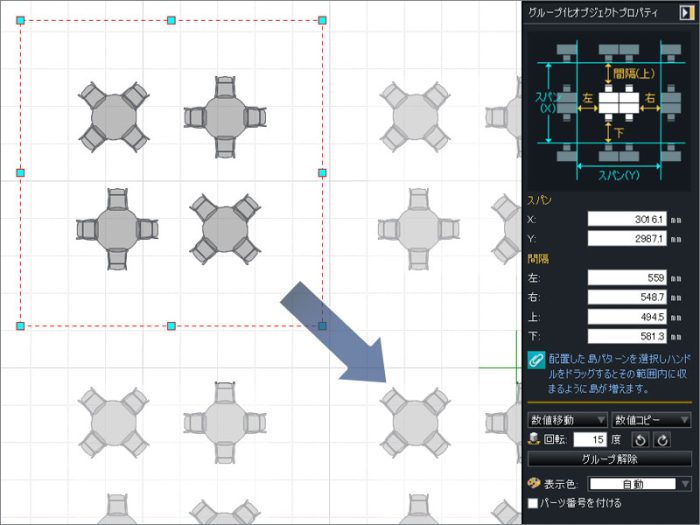The width and height of the screenshot is (700, 525).
Task: Edit the 上 spacing field
Action: (627, 317)
